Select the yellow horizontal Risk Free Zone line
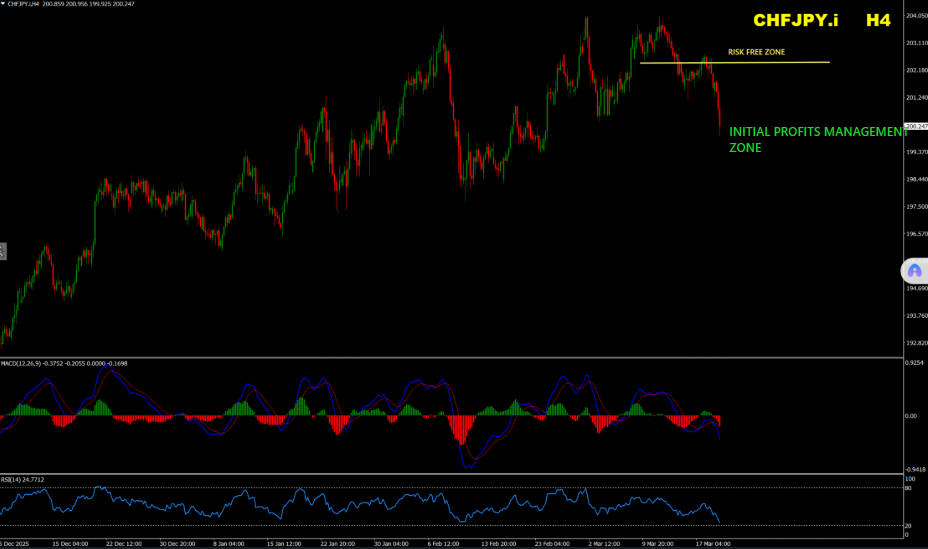The width and height of the screenshot is (928, 549). tap(735, 63)
